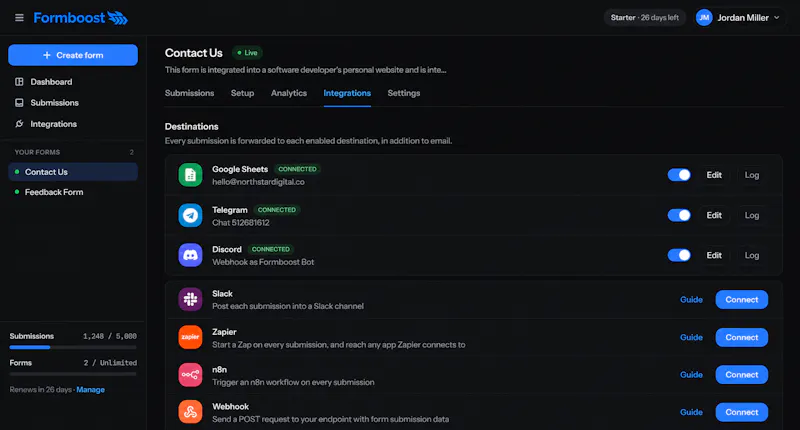Click the Forms usage progress bar
The height and width of the screenshot is (430, 800).
[73, 374]
